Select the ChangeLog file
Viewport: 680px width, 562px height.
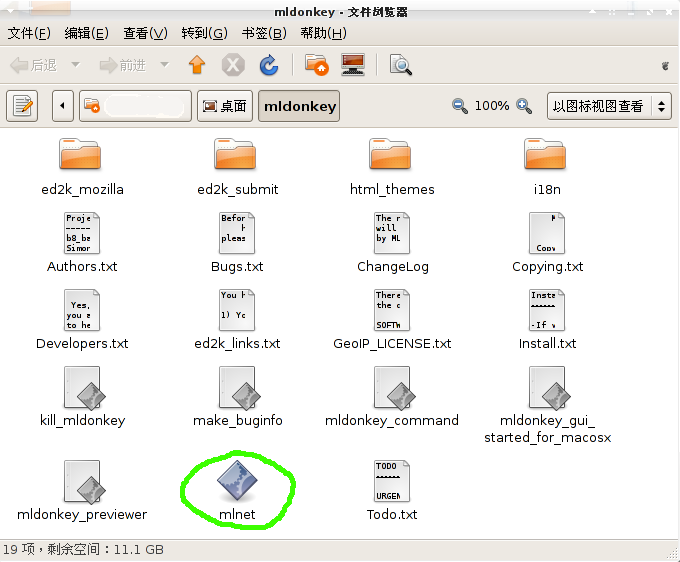coord(392,243)
